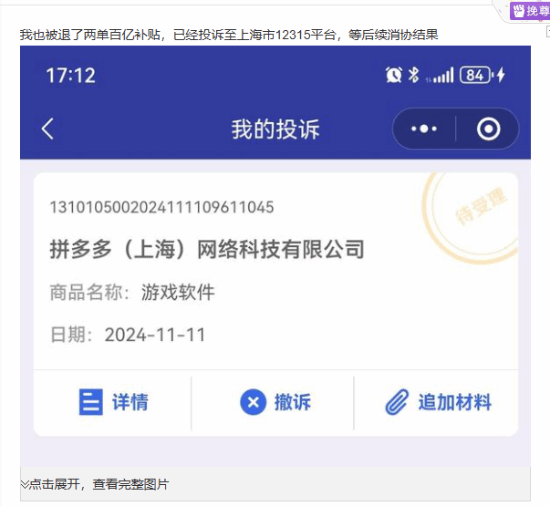Expand full image via 点击展开 chevron

coord(24,485)
